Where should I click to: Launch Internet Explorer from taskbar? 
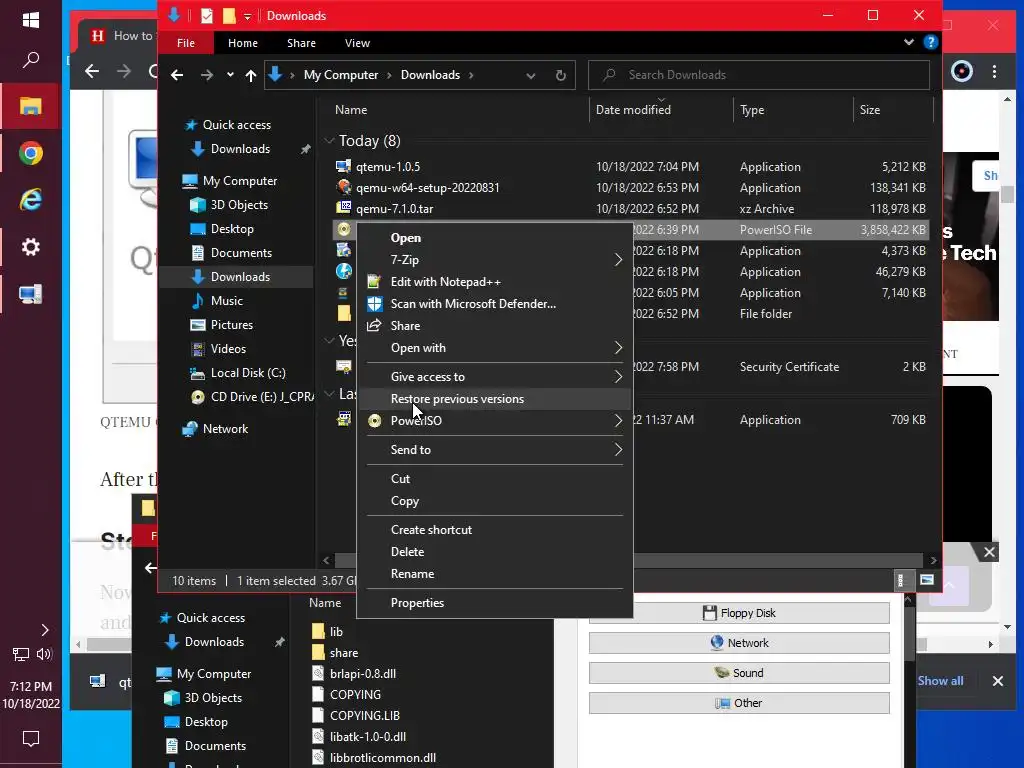(x=31, y=200)
